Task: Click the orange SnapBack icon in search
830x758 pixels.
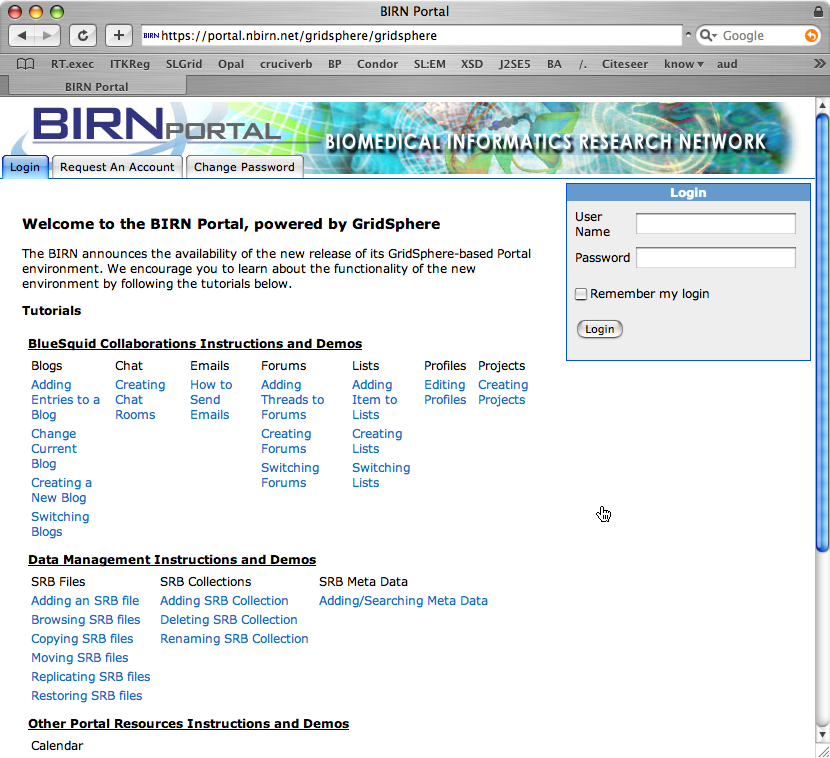Action: 811,35
